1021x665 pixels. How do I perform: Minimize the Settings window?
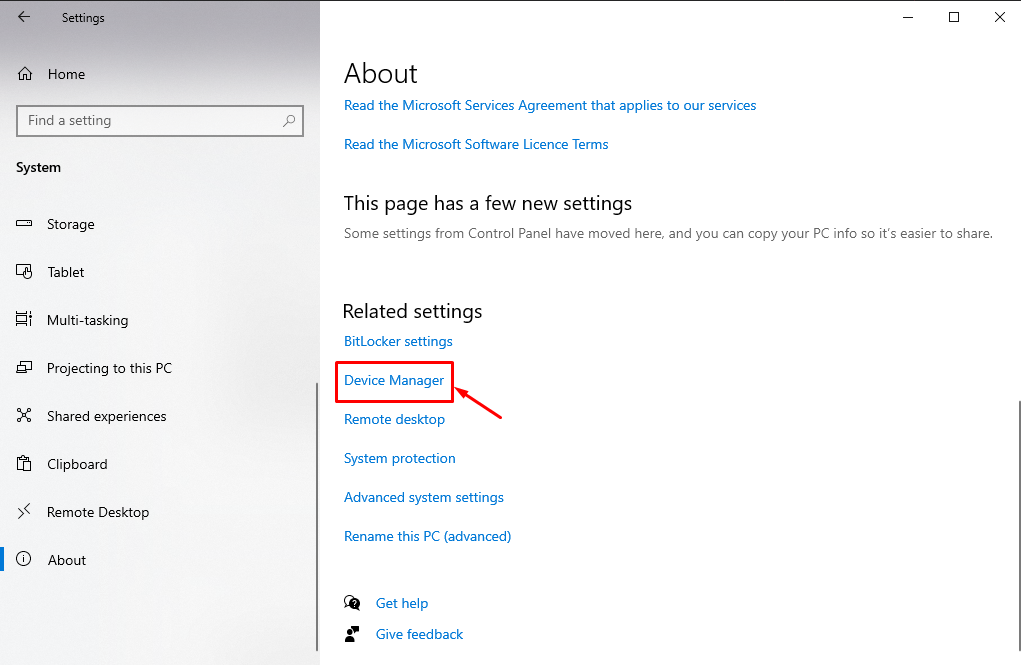908,18
